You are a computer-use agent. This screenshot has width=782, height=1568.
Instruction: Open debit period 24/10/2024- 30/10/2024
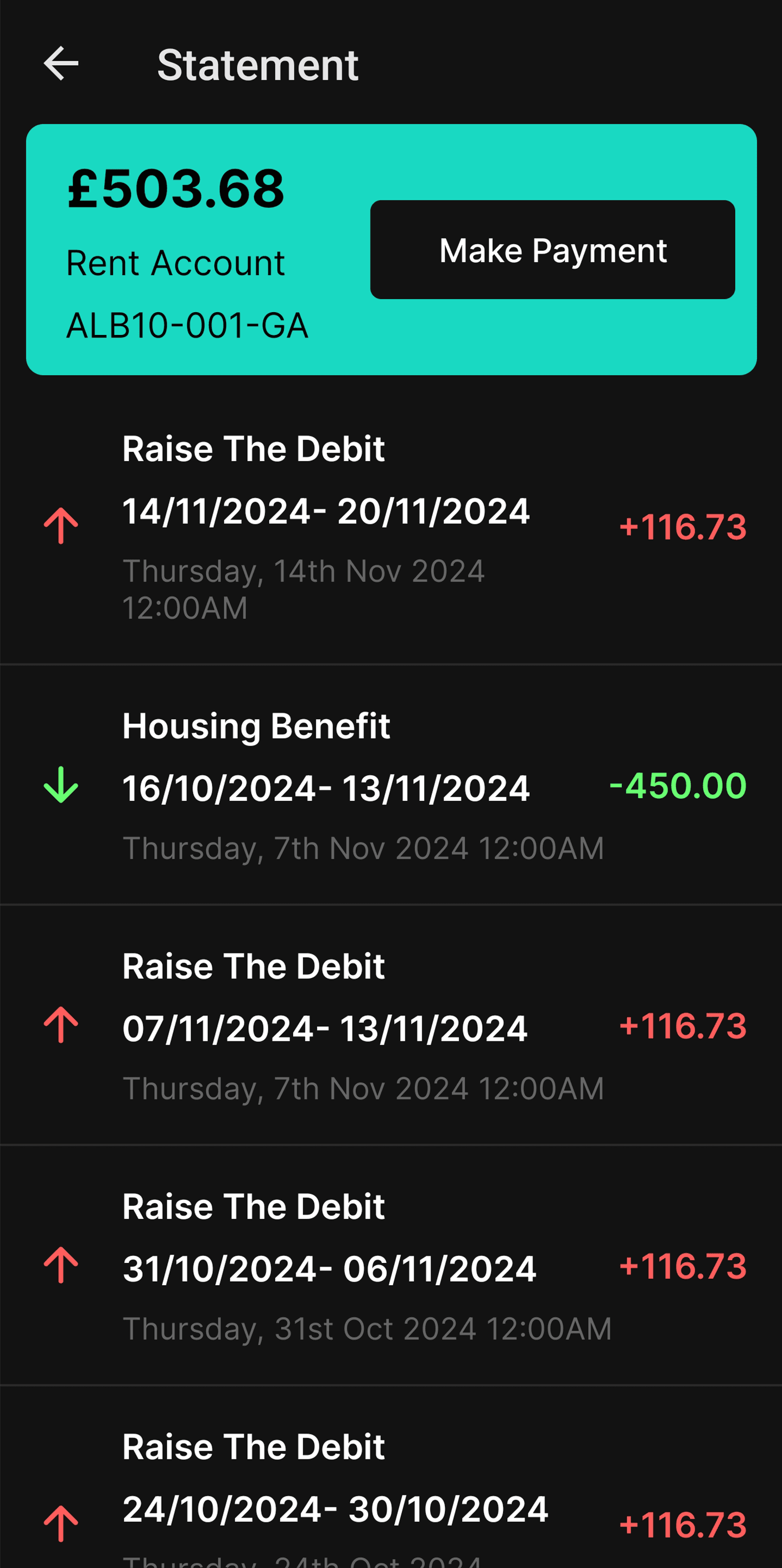(x=335, y=1509)
